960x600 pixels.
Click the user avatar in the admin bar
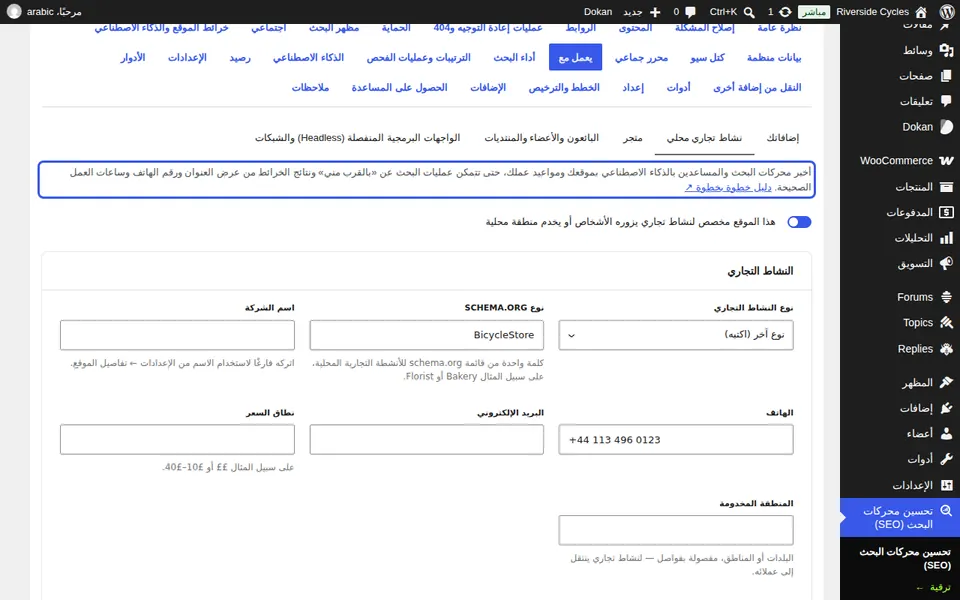(14, 12)
